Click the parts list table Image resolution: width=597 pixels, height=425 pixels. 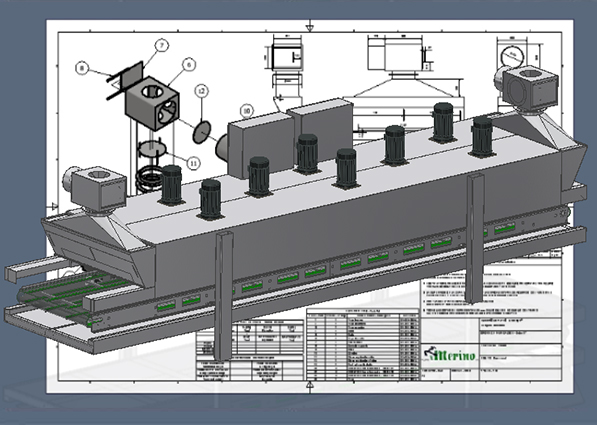coord(363,345)
